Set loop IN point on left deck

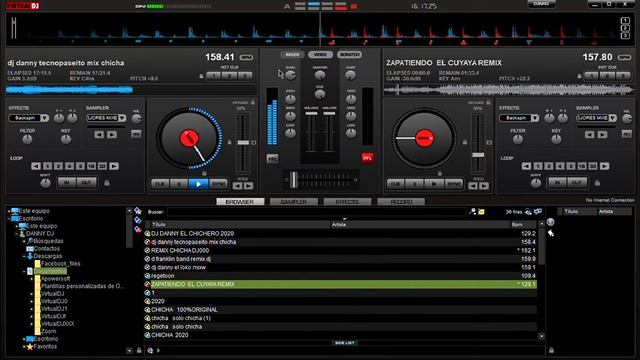(67, 182)
